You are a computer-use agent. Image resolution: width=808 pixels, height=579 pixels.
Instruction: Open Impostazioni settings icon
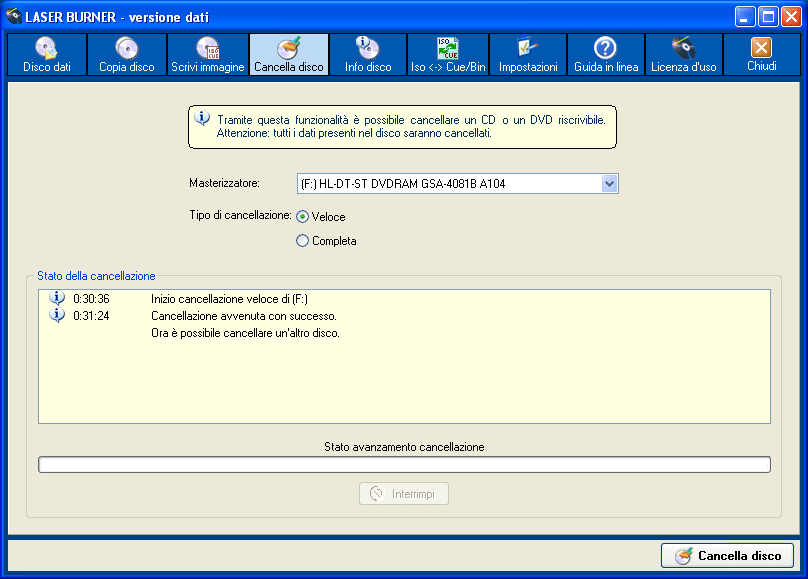pyautogui.click(x=528, y=54)
